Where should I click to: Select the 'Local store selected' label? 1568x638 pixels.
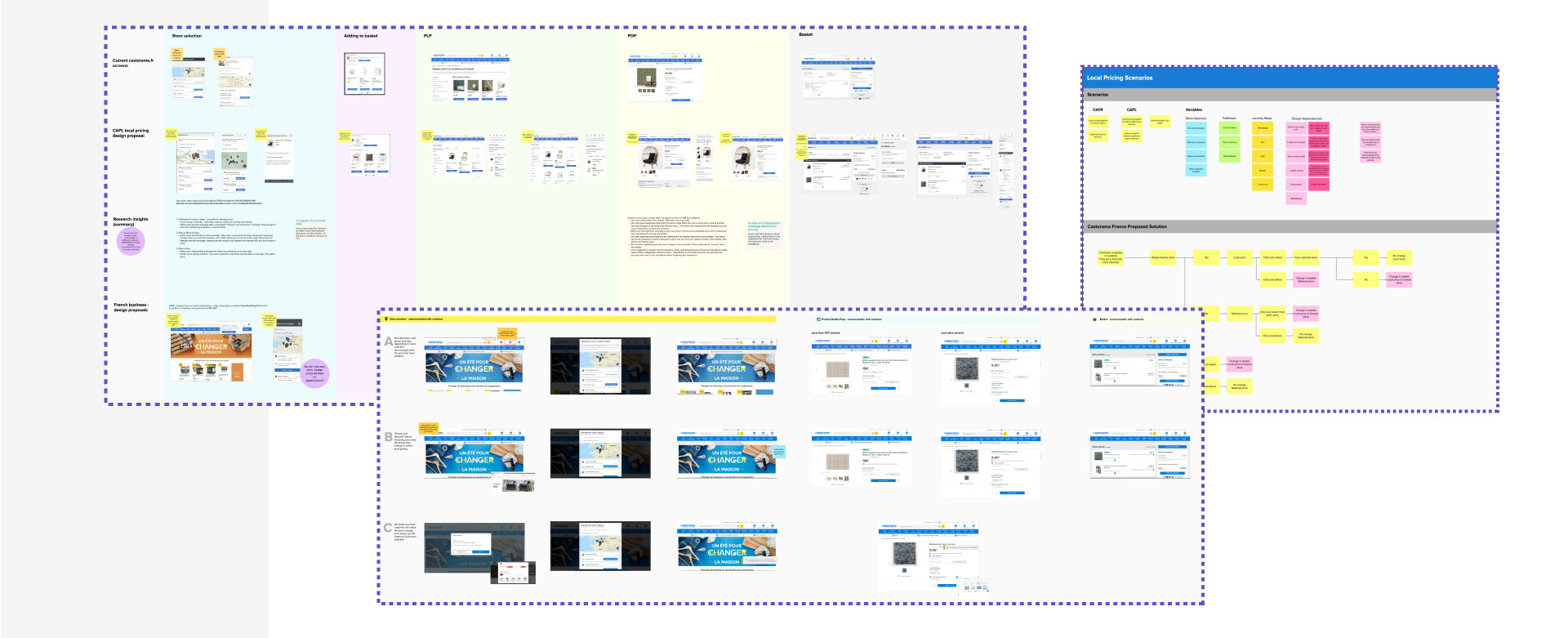(x=951, y=332)
